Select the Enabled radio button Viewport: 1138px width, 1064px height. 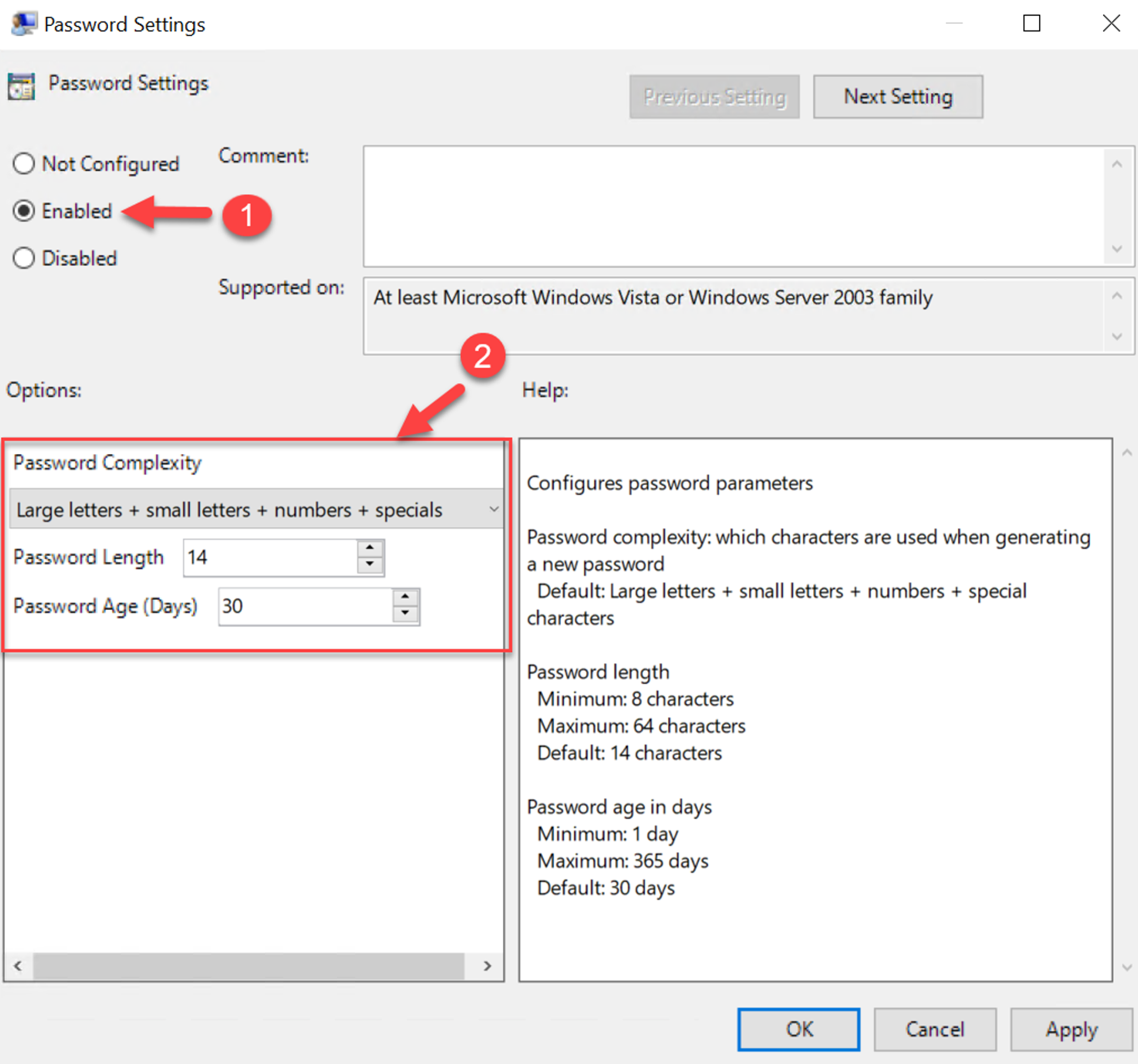tap(24, 211)
